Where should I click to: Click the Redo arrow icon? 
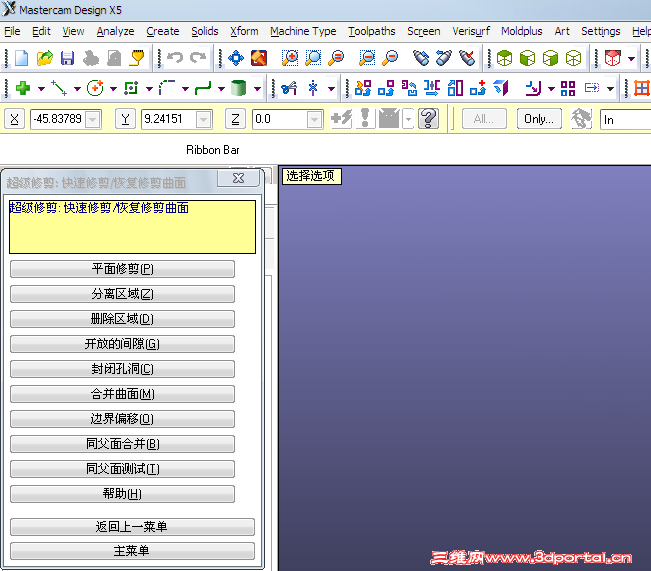pyautogui.click(x=198, y=58)
